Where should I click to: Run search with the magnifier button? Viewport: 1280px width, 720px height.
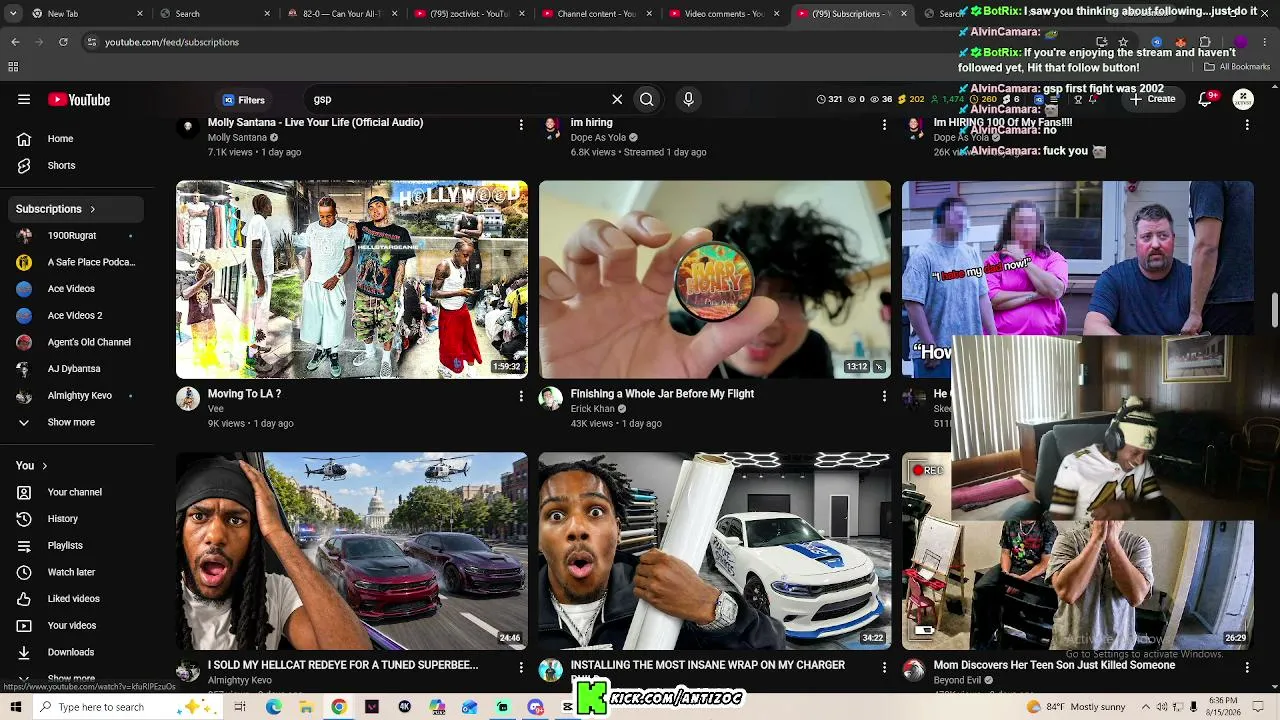tap(647, 99)
